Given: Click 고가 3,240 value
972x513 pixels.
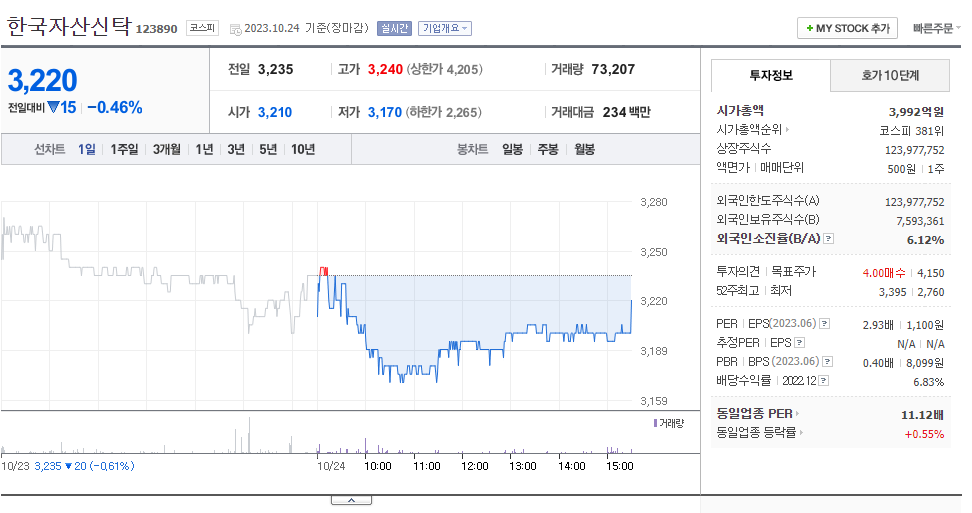Looking at the screenshot, I should [385, 69].
